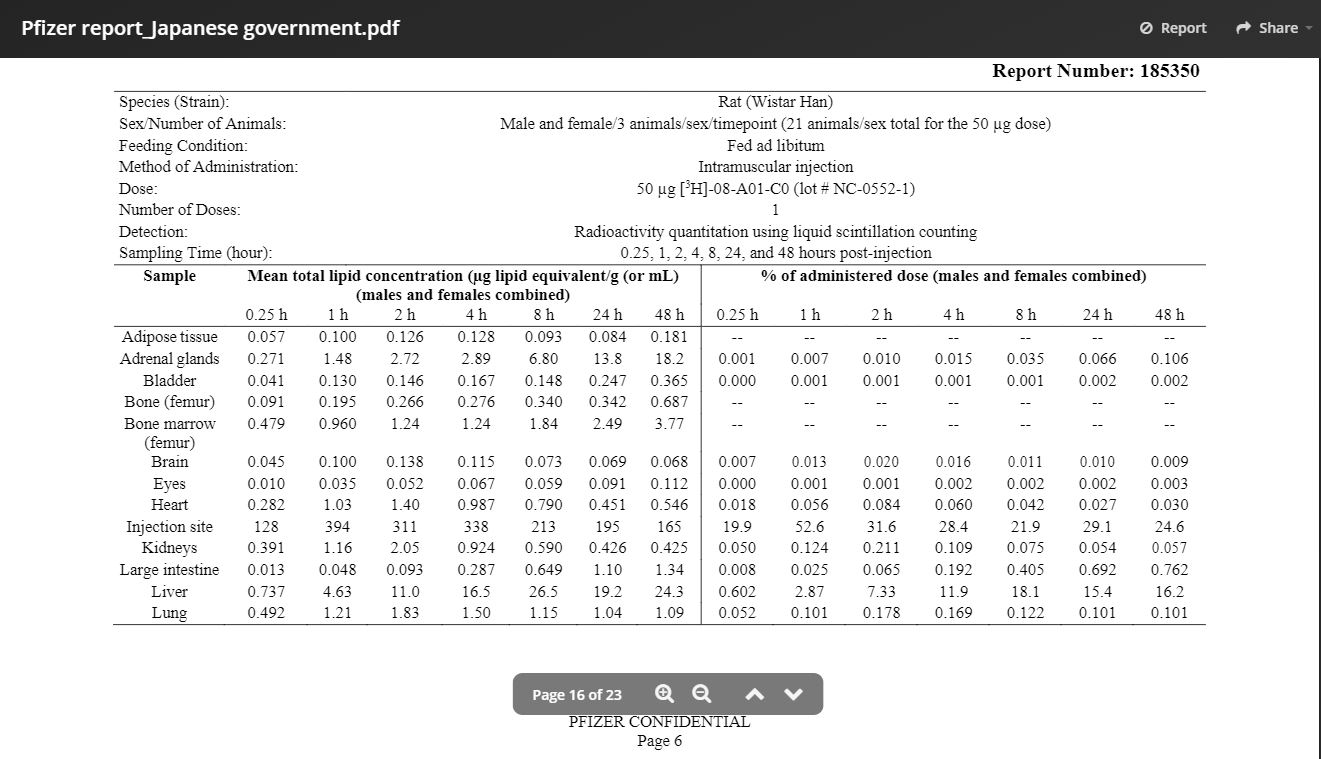
Task: Click the 'Page 16 of 23' indicator
Action: (x=576, y=694)
